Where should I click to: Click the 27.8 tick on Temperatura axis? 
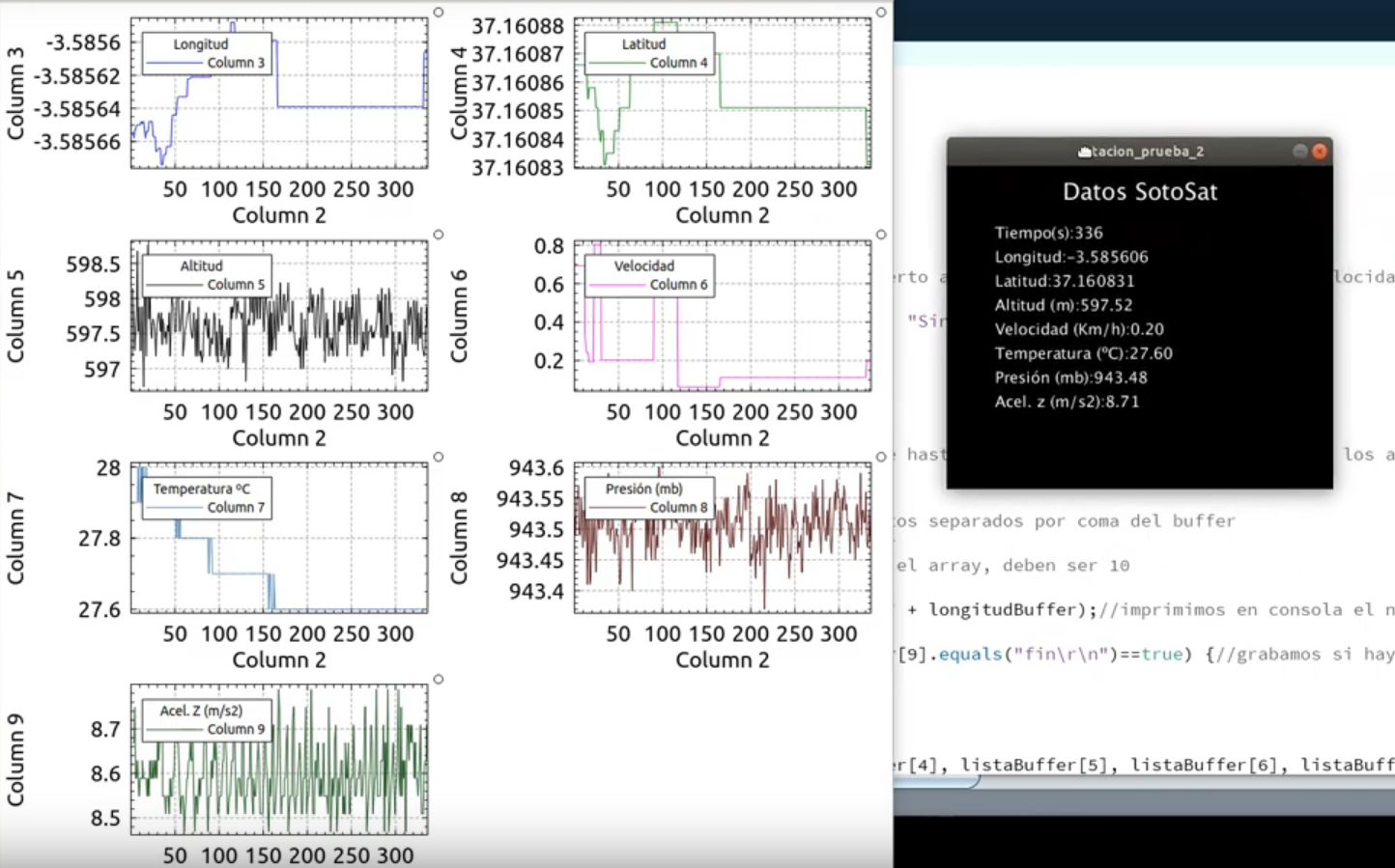tap(100, 538)
